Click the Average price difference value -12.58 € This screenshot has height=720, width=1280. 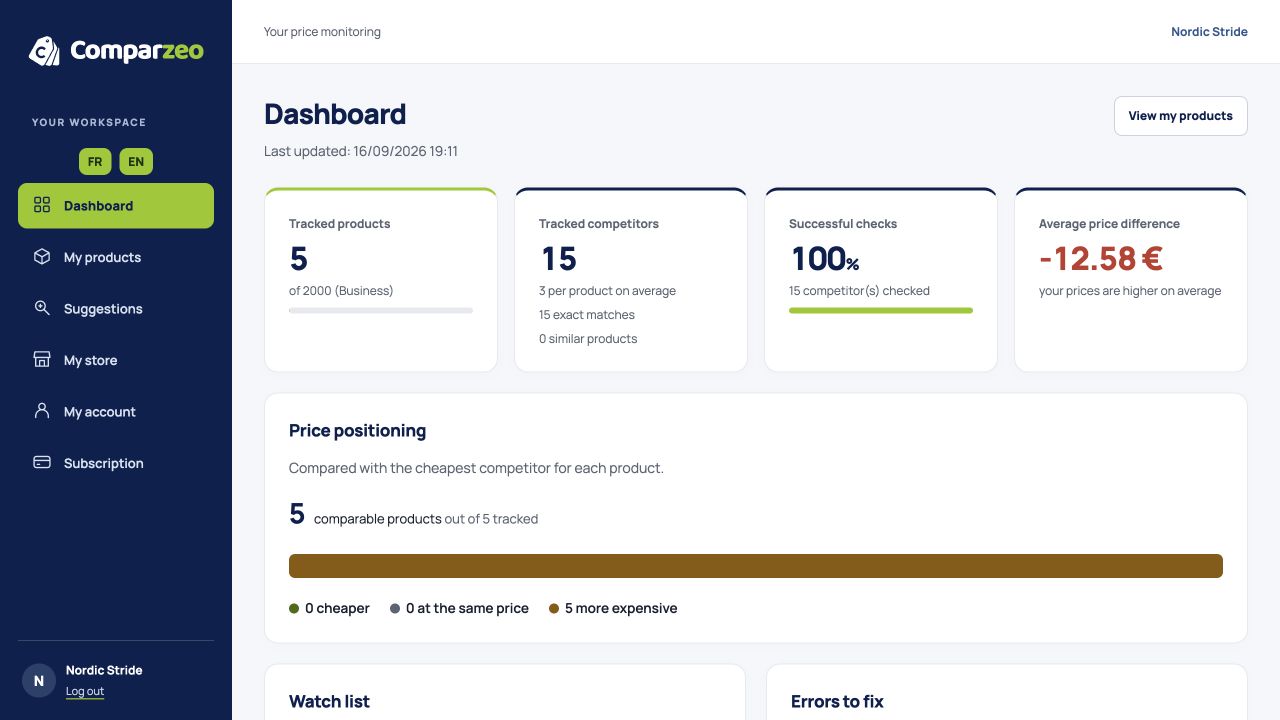click(x=1101, y=259)
